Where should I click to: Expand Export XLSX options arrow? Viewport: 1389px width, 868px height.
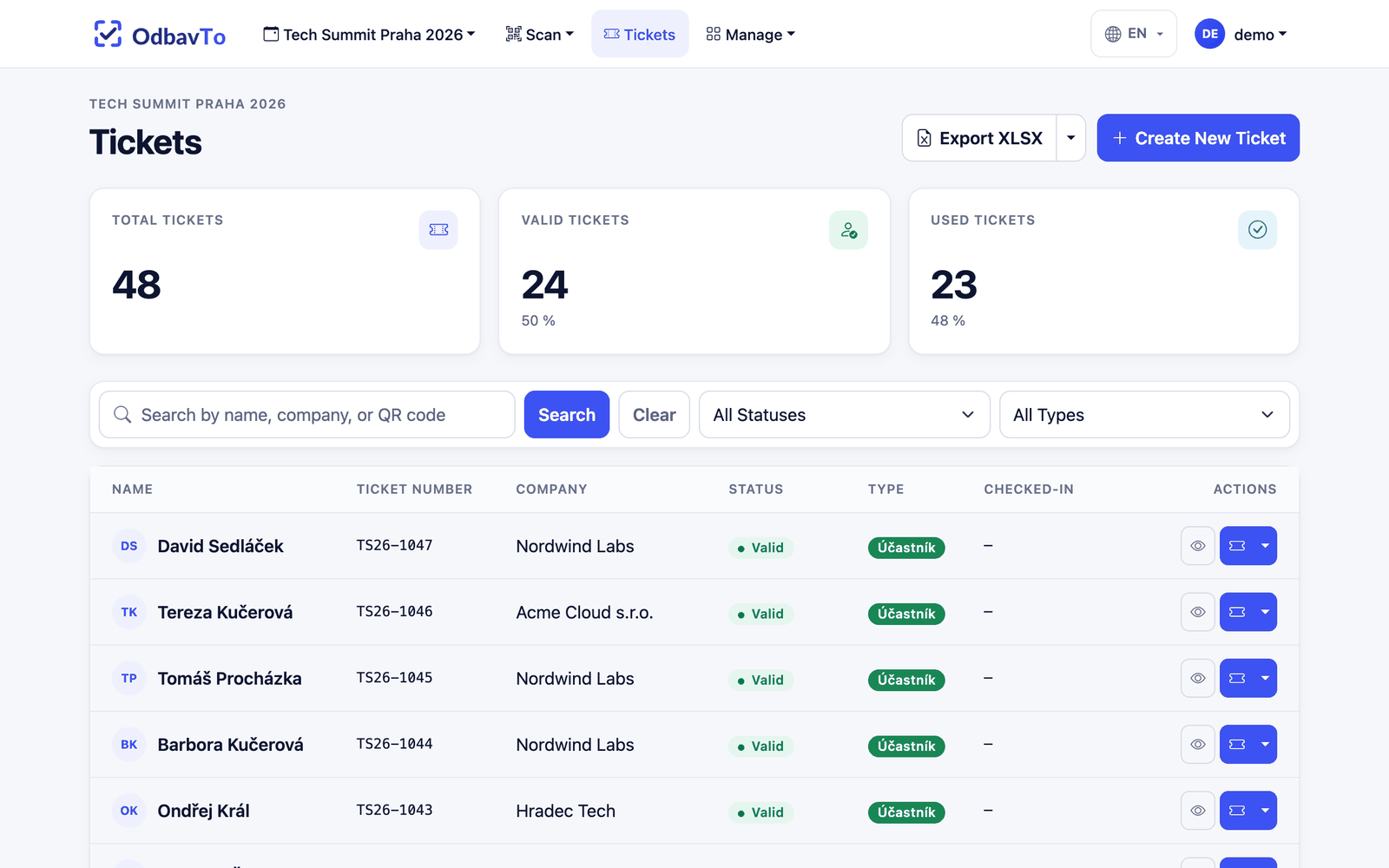(x=1071, y=138)
